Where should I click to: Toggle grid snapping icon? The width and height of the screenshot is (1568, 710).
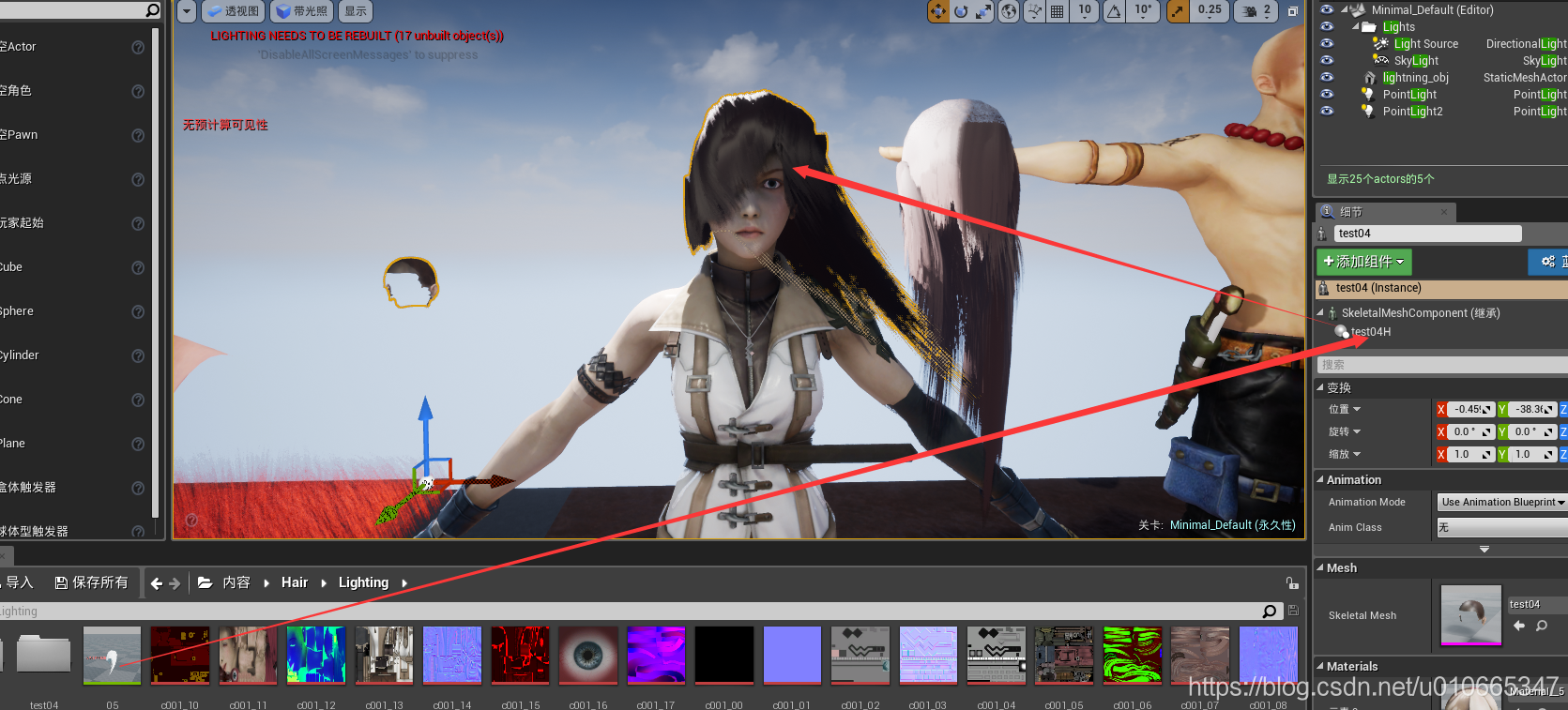(1058, 11)
